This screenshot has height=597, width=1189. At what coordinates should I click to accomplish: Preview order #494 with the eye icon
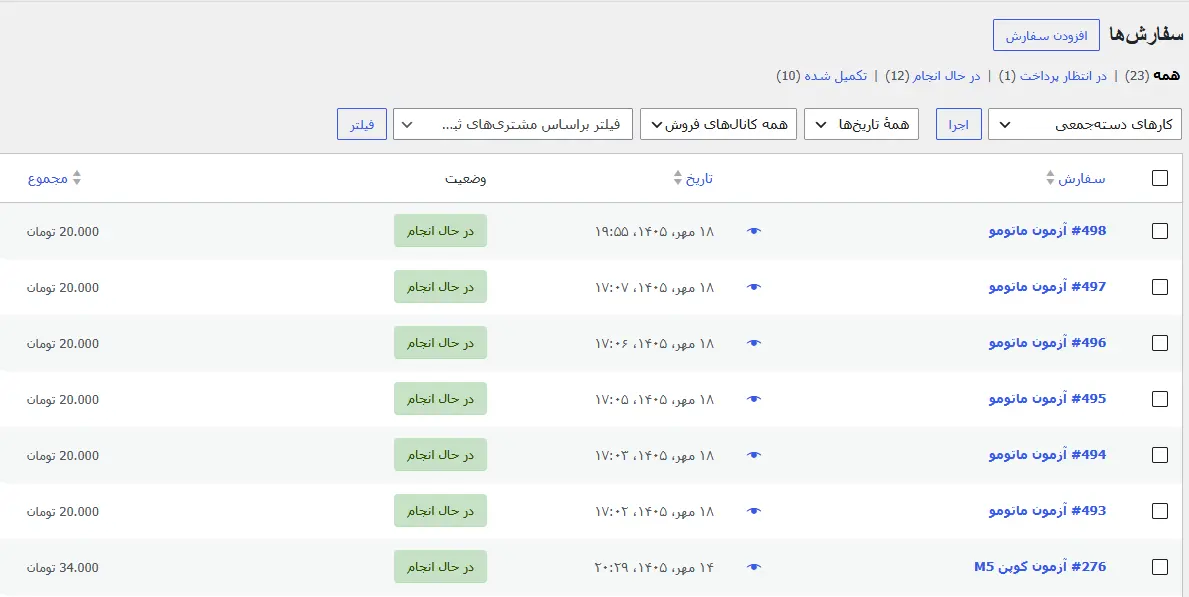[x=753, y=456]
